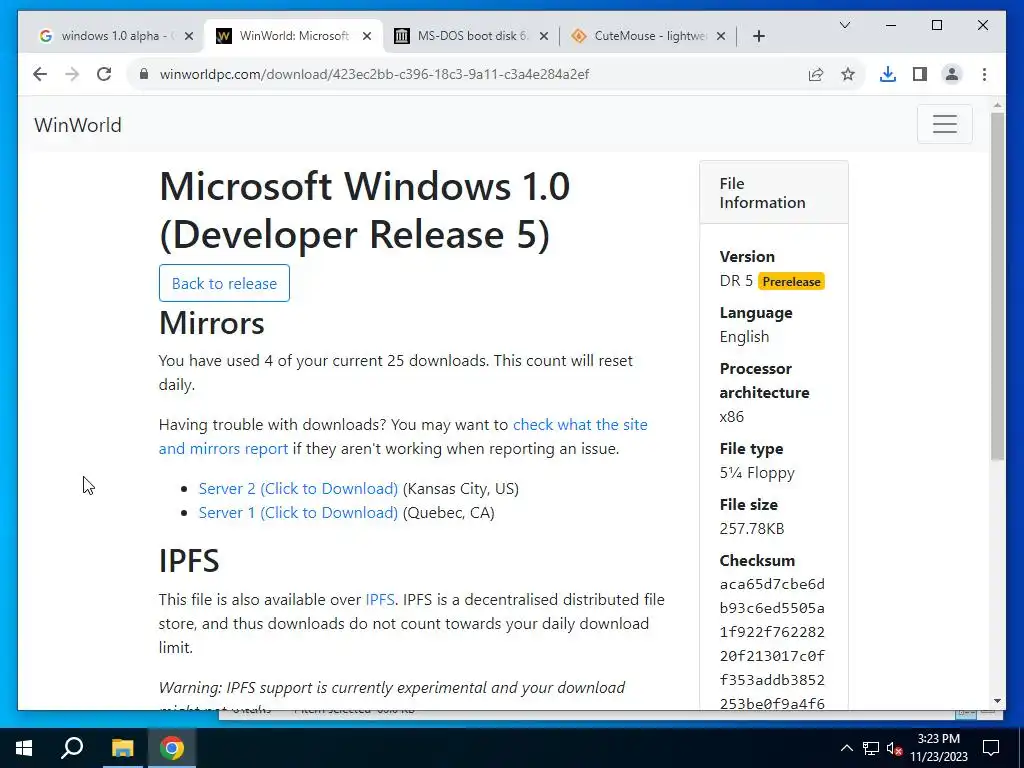Open the notifications action center
Image resolution: width=1024 pixels, height=768 pixels.
click(991, 748)
